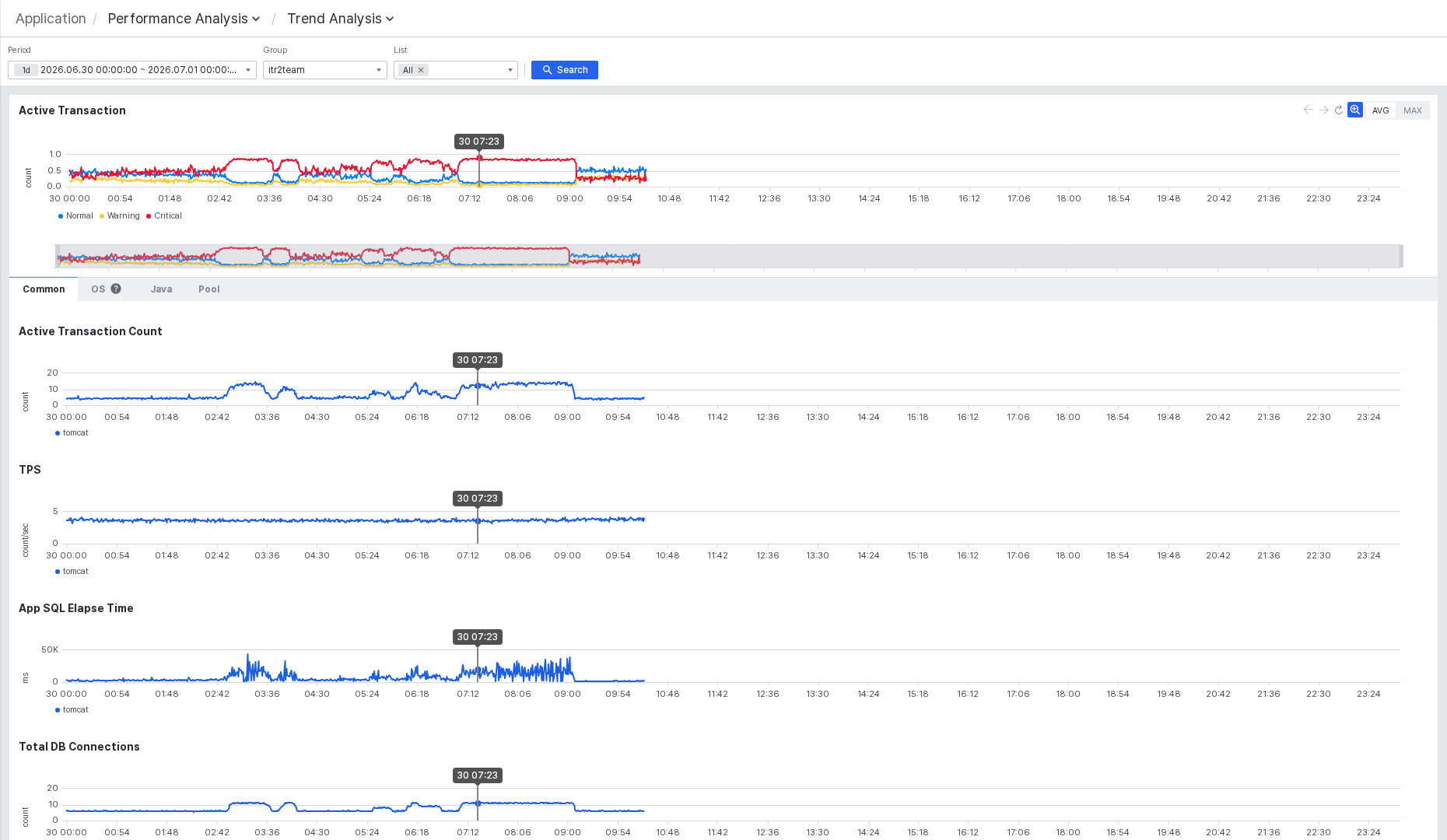Viewport: 1447px width, 840px height.
Task: Click the forward arrow in the Active Transaction toolbar
Action: pos(1323,110)
